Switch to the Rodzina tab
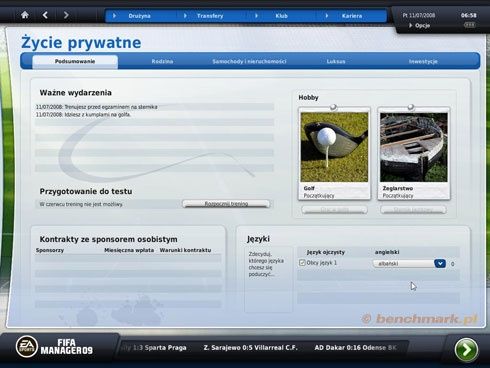This screenshot has height=368, width=490. [162, 62]
